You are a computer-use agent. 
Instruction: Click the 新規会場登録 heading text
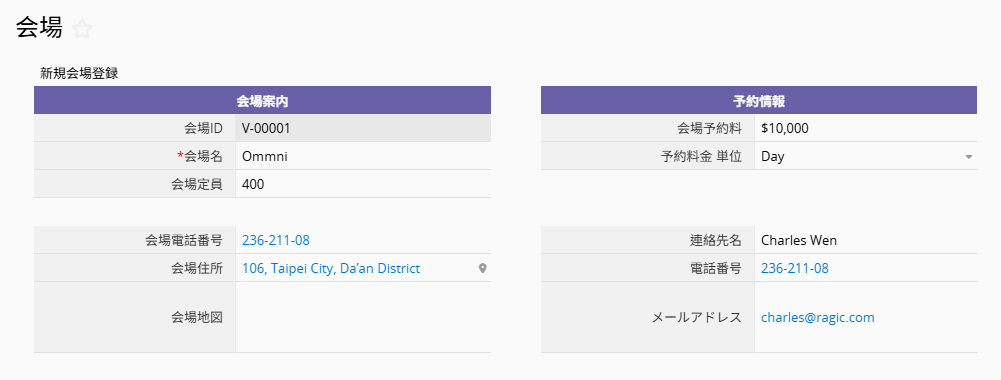(x=79, y=73)
